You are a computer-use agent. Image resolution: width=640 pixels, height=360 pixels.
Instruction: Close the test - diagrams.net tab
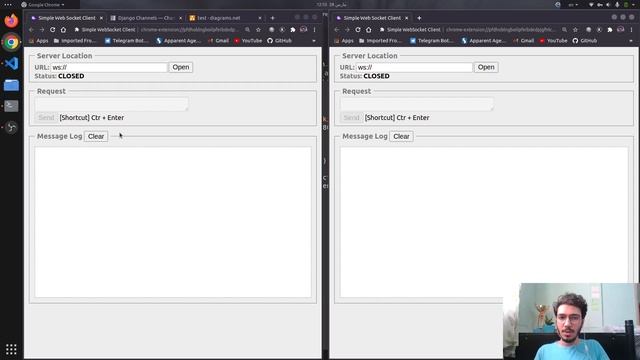click(260, 18)
